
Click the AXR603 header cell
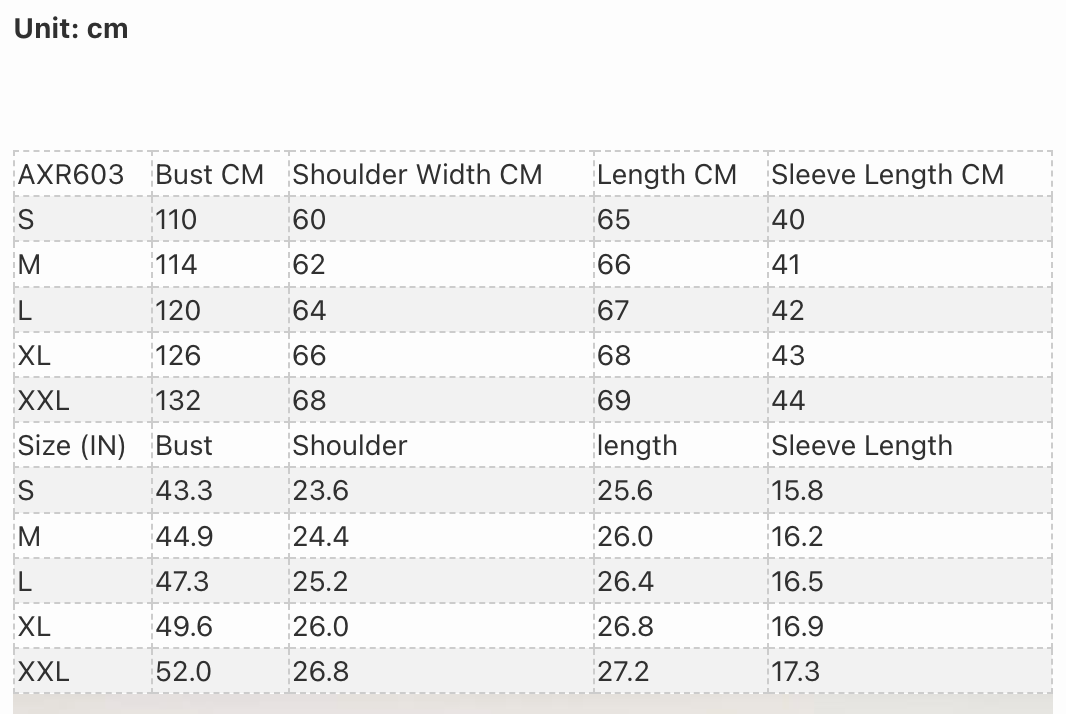click(83, 175)
